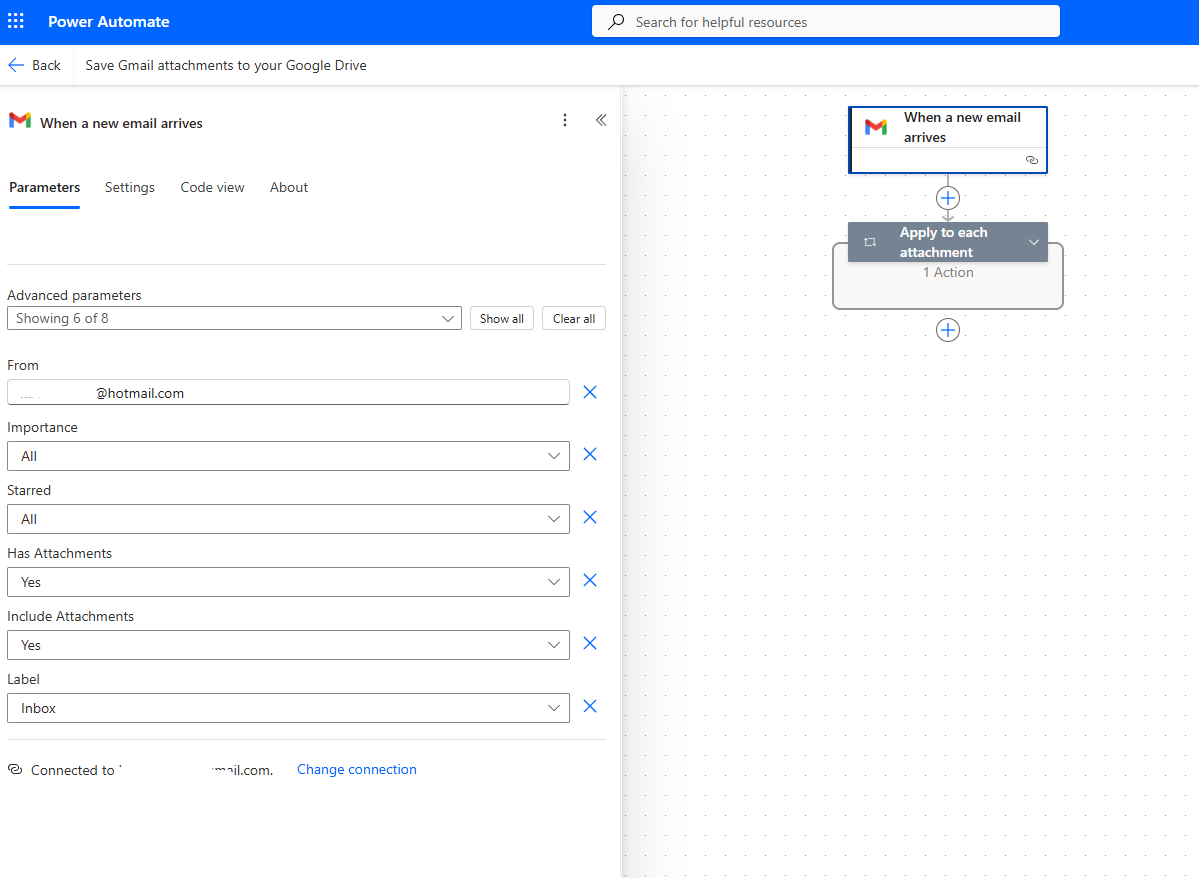Remove the From parameter with X icon
Viewport: 1199px width, 878px height.
click(x=590, y=392)
